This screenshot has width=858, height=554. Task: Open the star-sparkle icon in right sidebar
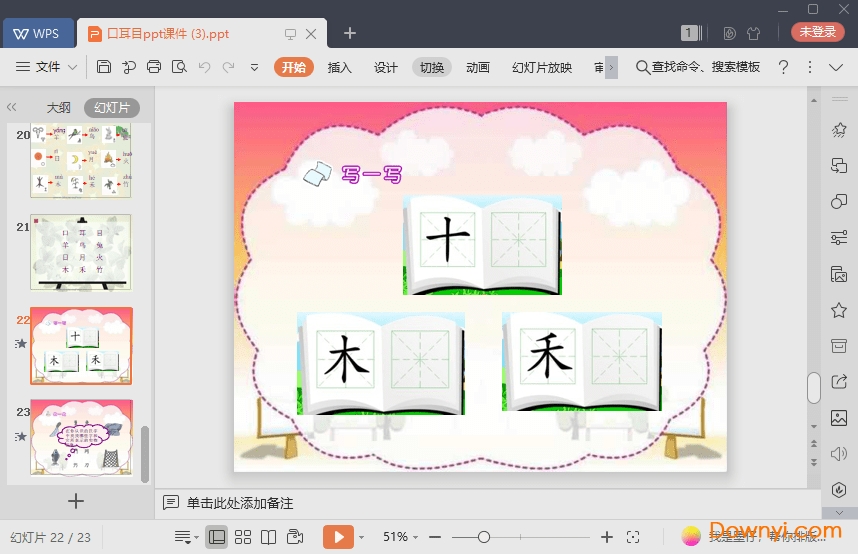(x=839, y=130)
